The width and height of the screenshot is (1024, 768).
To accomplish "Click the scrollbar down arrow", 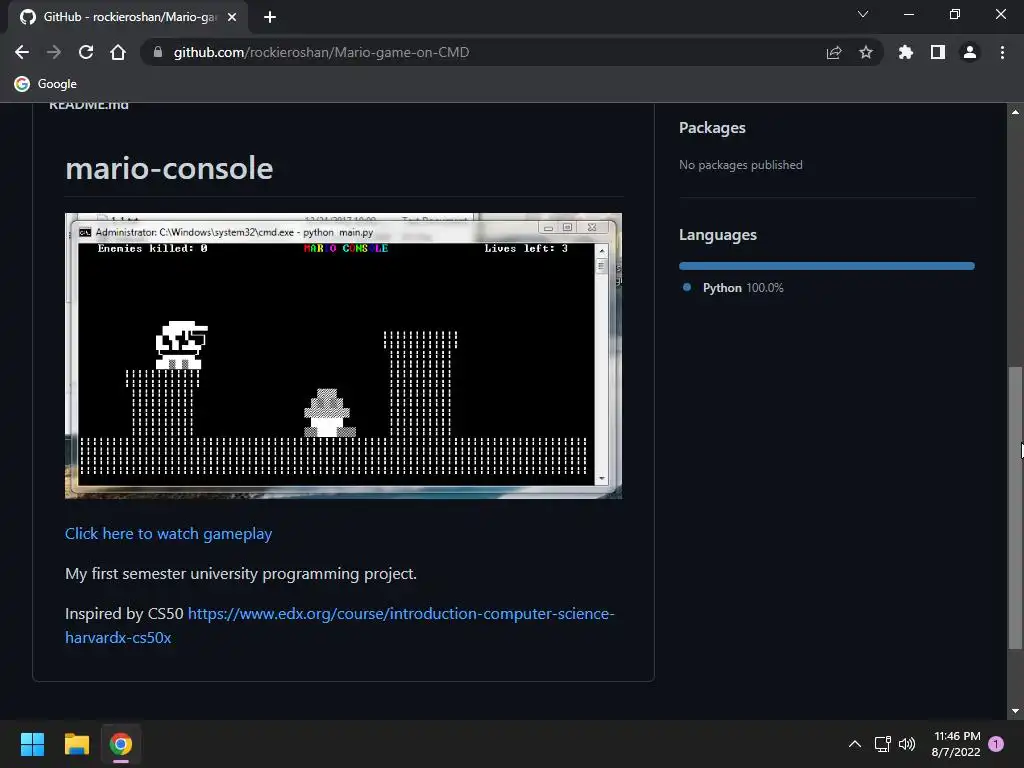I will tap(1015, 711).
